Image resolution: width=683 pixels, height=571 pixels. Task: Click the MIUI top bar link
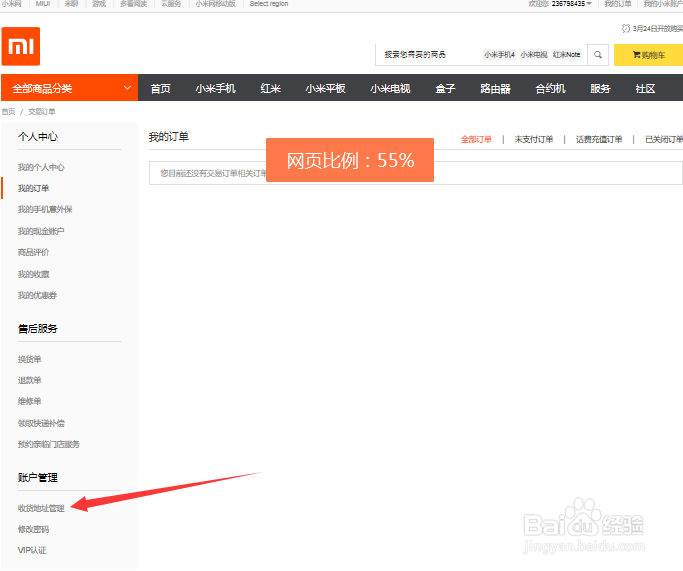tap(43, 3)
